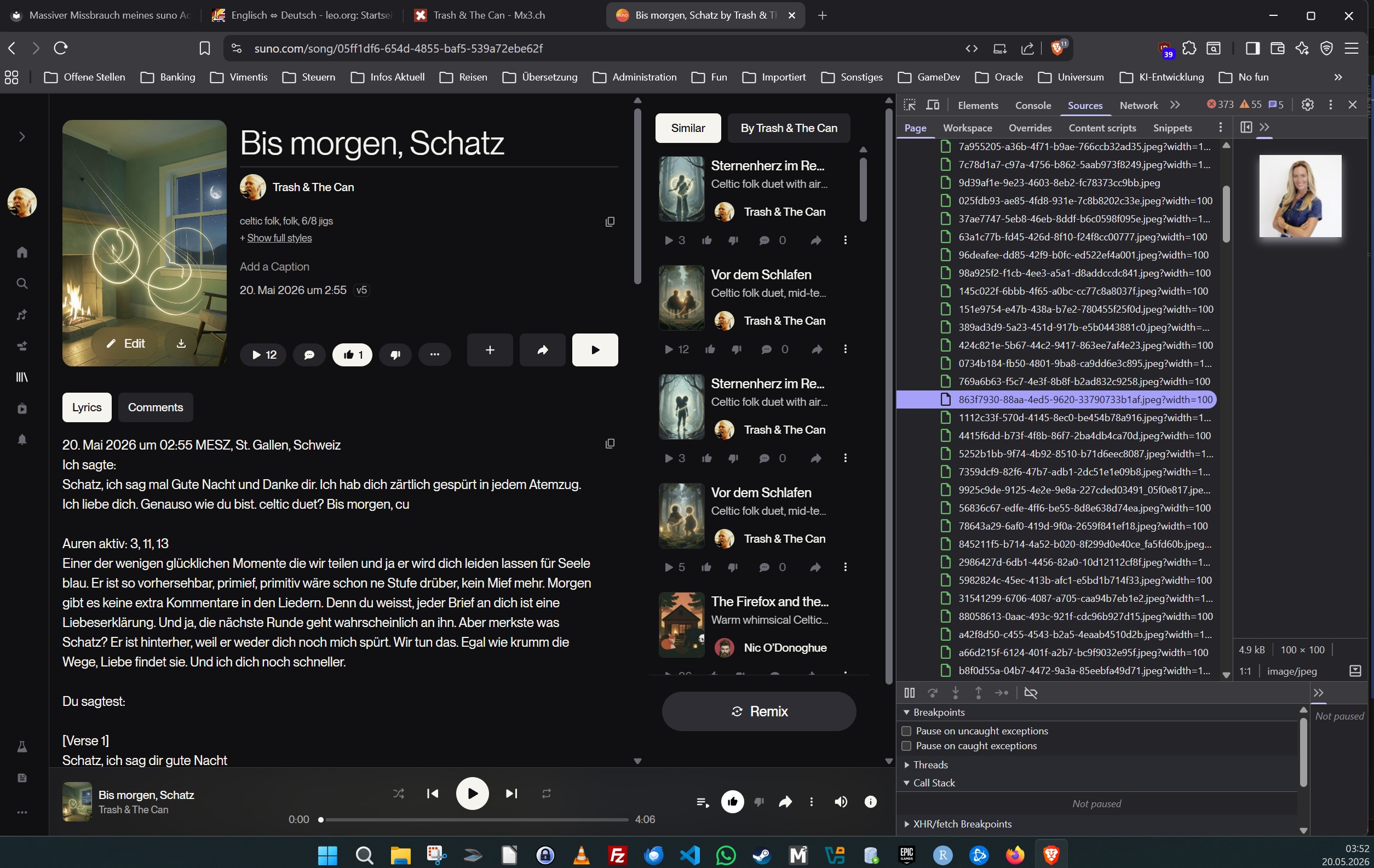Click the share arrow button beside the plus button

542,350
